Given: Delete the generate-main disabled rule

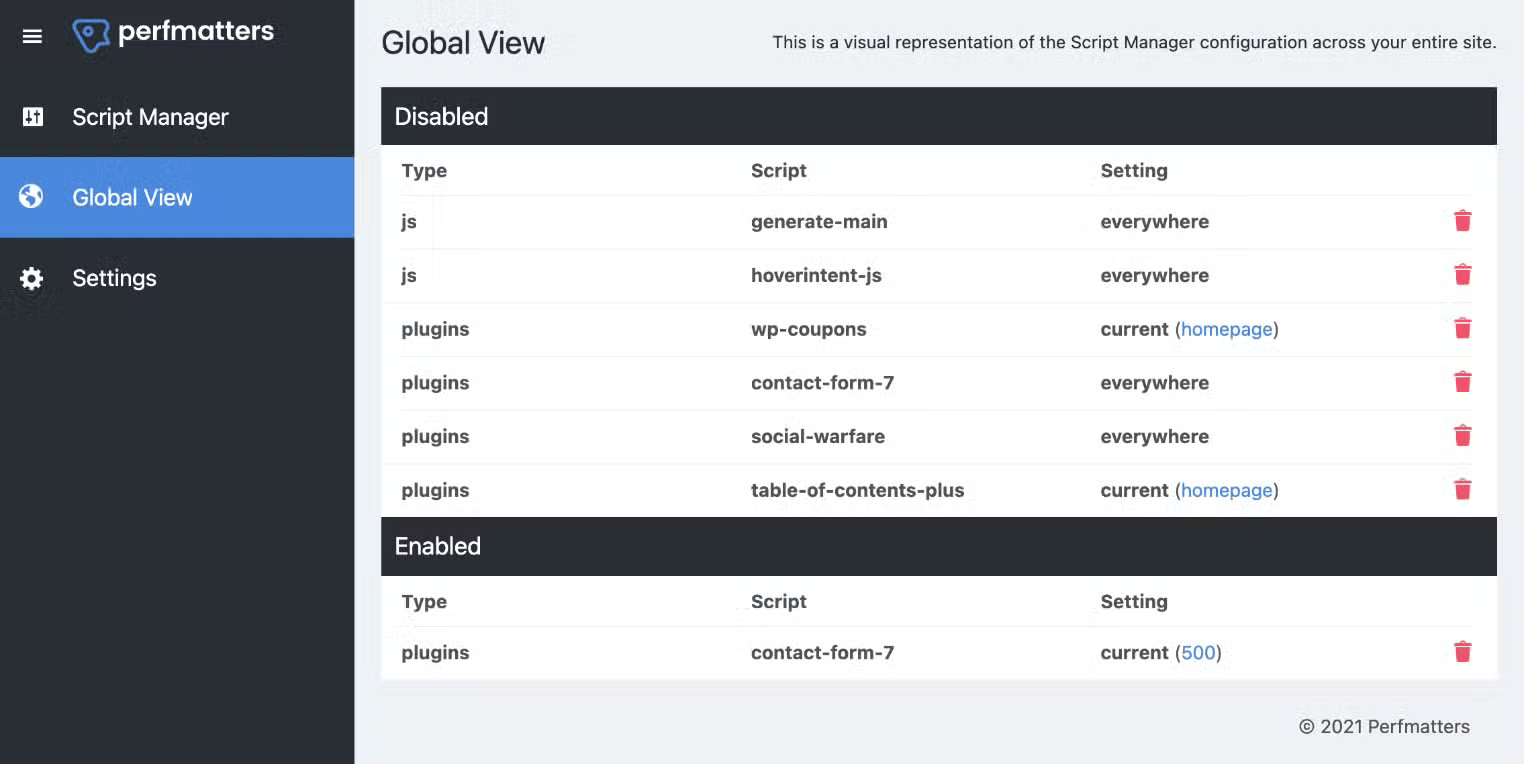Looking at the screenshot, I should 1462,220.
